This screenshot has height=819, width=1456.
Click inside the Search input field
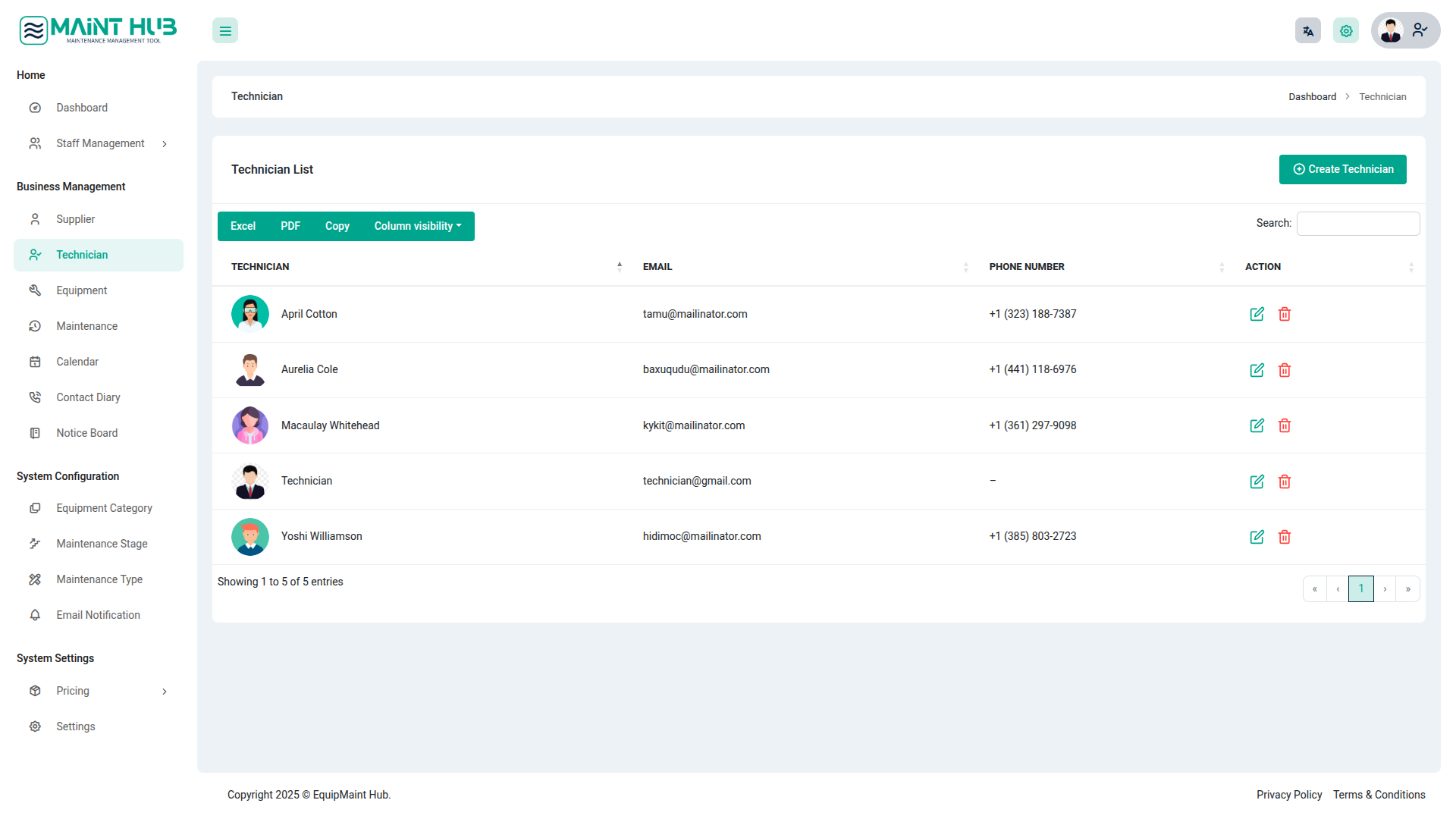pos(1357,224)
